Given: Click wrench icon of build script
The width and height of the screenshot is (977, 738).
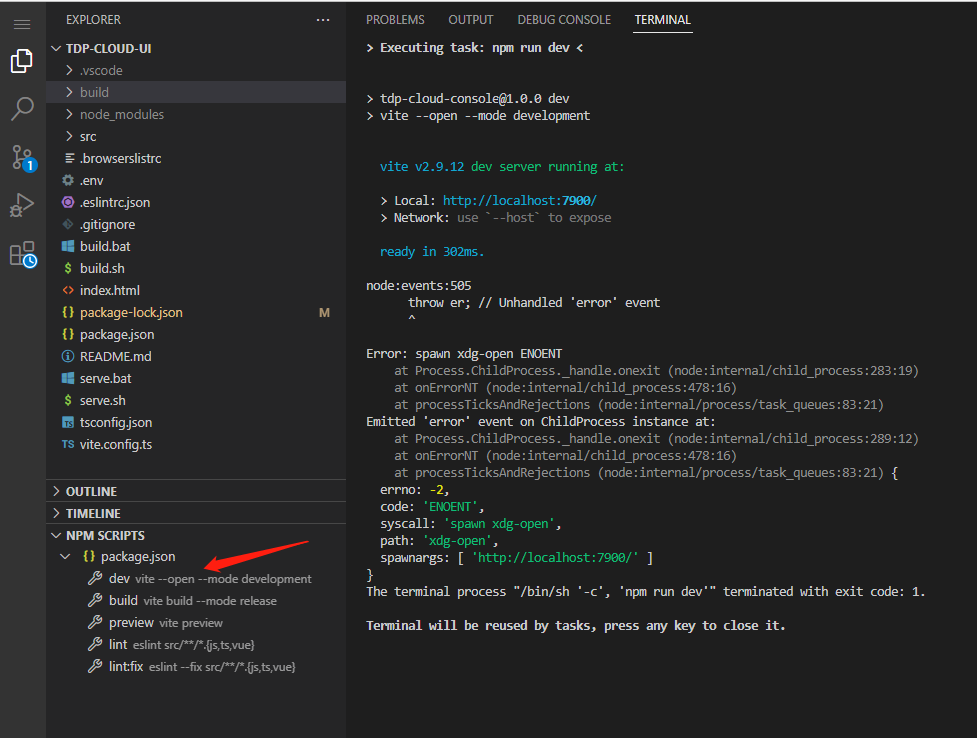Looking at the screenshot, I should point(95,600).
